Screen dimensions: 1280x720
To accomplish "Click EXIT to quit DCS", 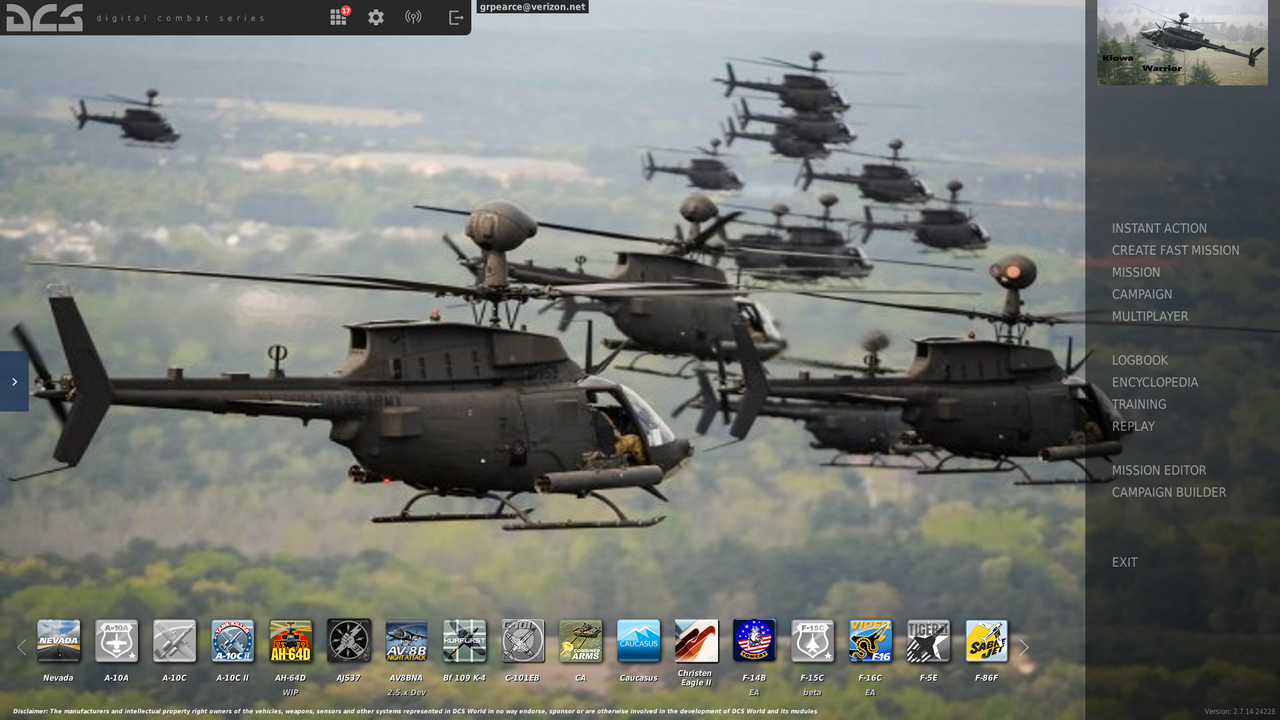I will (1125, 562).
